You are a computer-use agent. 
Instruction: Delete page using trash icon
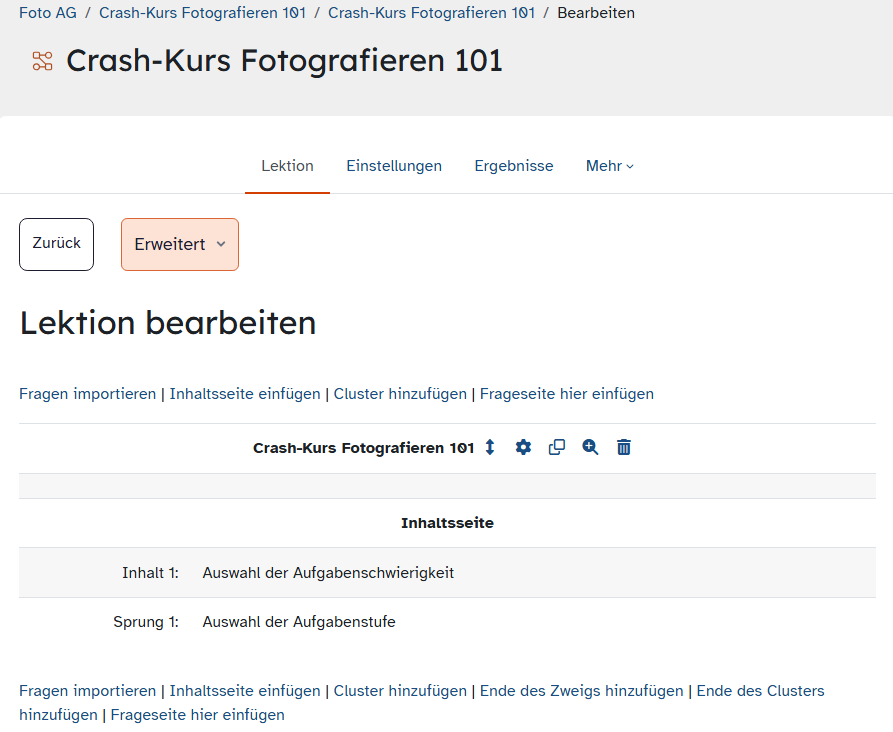tap(624, 448)
